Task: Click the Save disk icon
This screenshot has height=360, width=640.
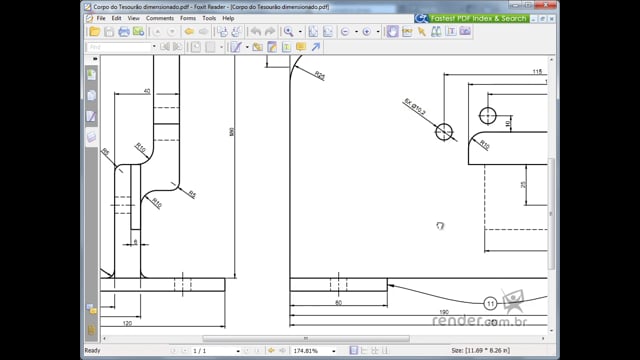Action: coord(109,31)
